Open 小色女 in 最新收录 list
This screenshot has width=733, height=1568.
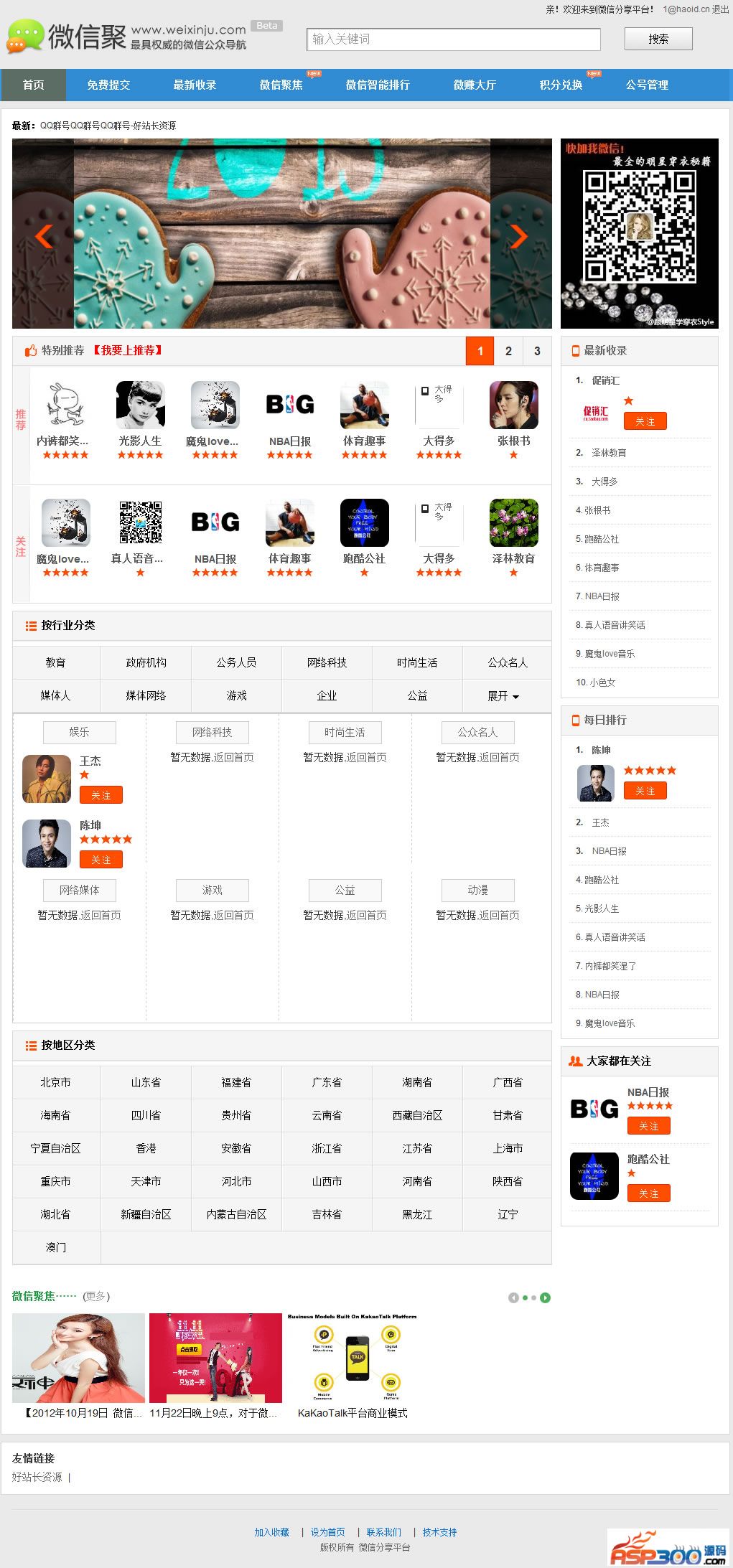coord(602,682)
